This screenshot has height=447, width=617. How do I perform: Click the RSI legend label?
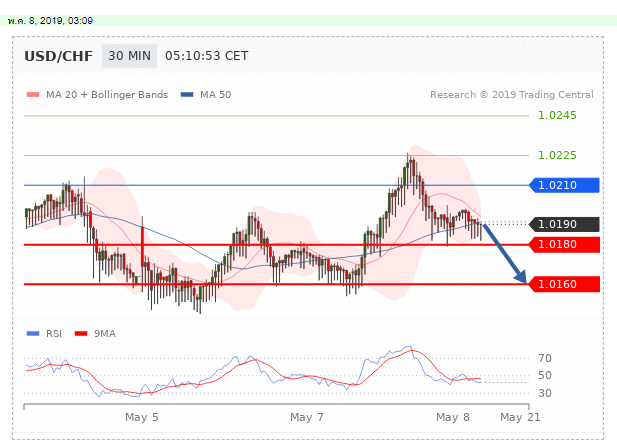[x=54, y=334]
